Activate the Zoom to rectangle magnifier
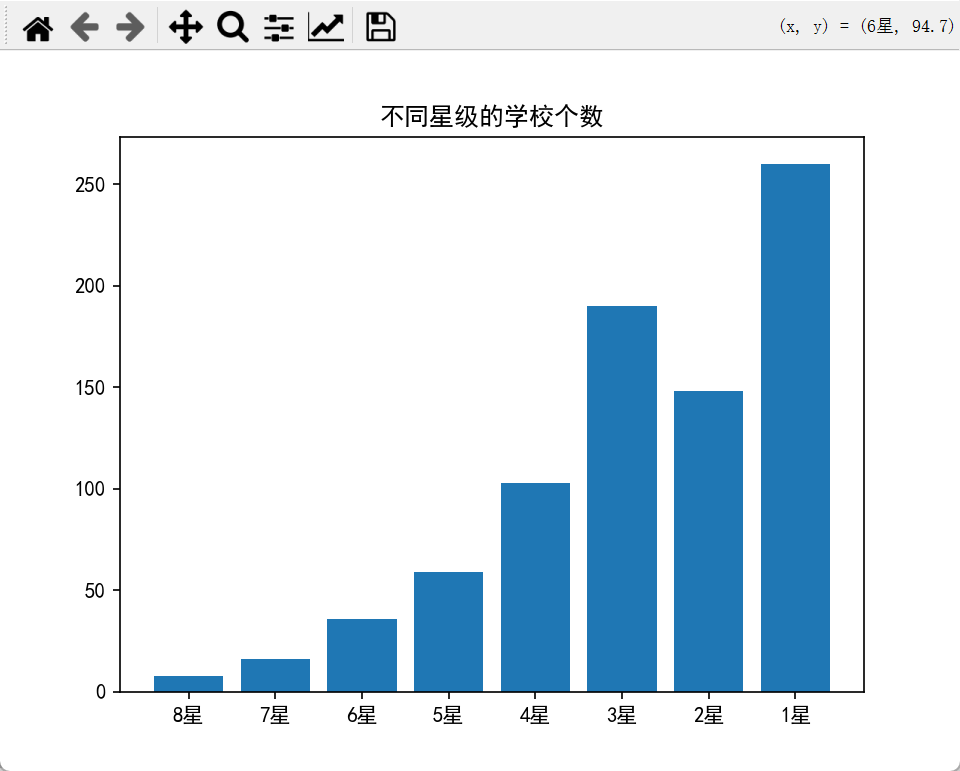The width and height of the screenshot is (960, 771). pyautogui.click(x=233, y=28)
